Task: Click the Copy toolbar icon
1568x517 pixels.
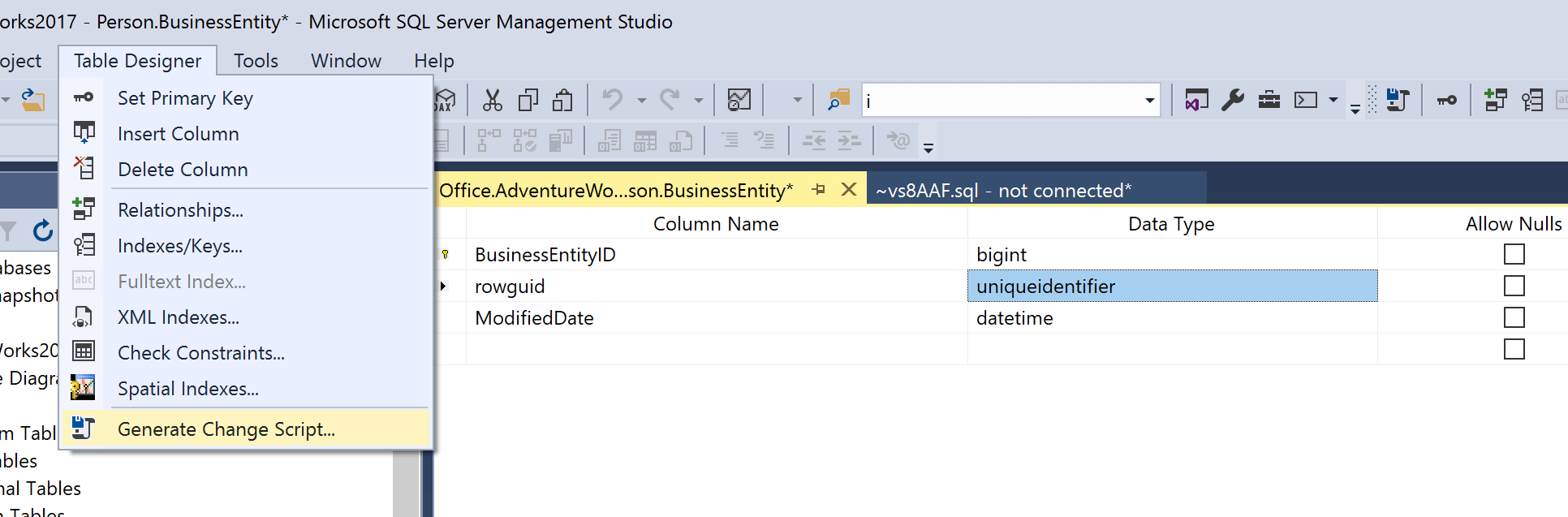Action: pos(528,100)
